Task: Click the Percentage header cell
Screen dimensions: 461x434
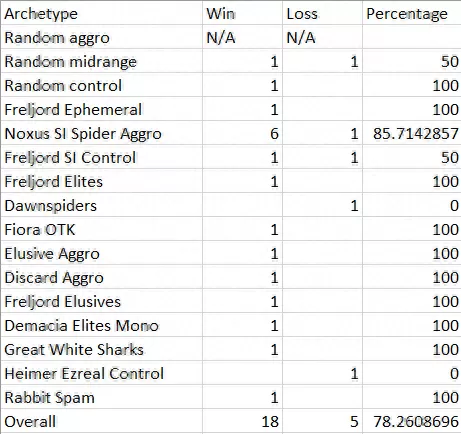Action: click(412, 13)
